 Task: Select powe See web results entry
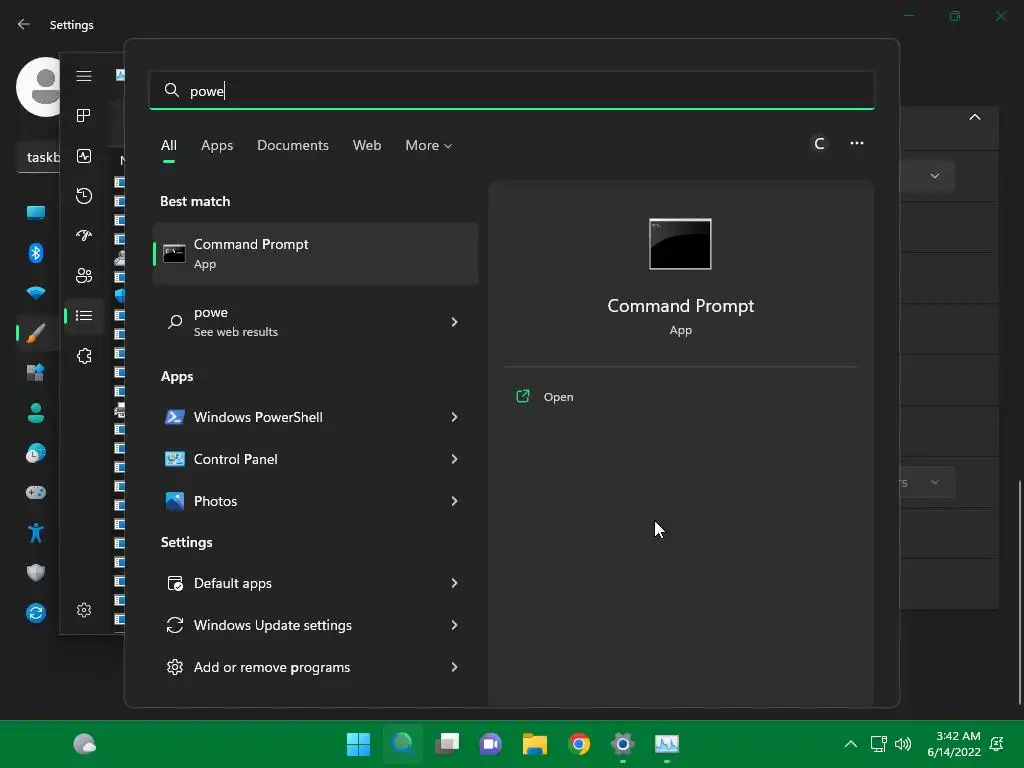(x=315, y=322)
